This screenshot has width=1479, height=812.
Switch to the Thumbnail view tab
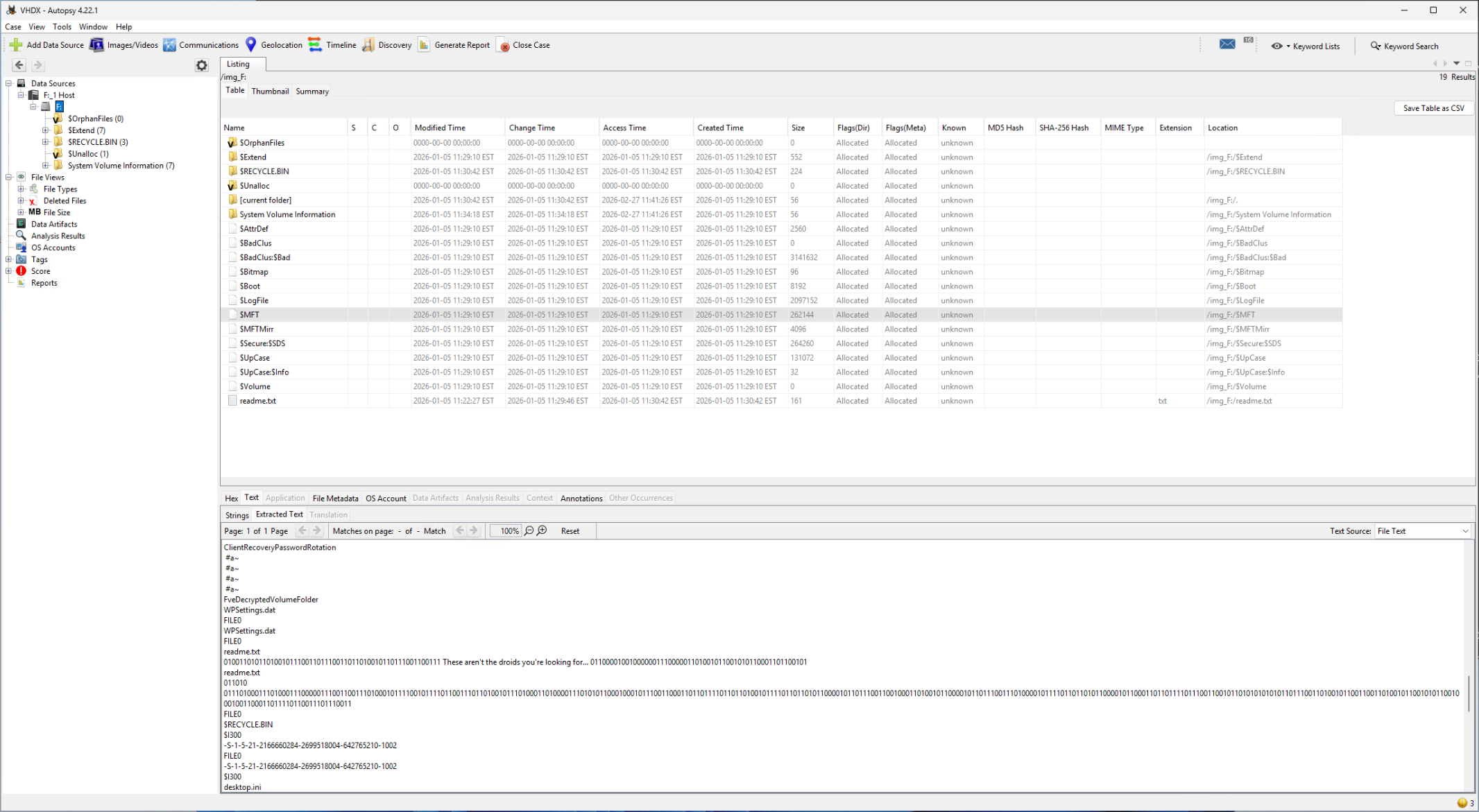coord(270,92)
